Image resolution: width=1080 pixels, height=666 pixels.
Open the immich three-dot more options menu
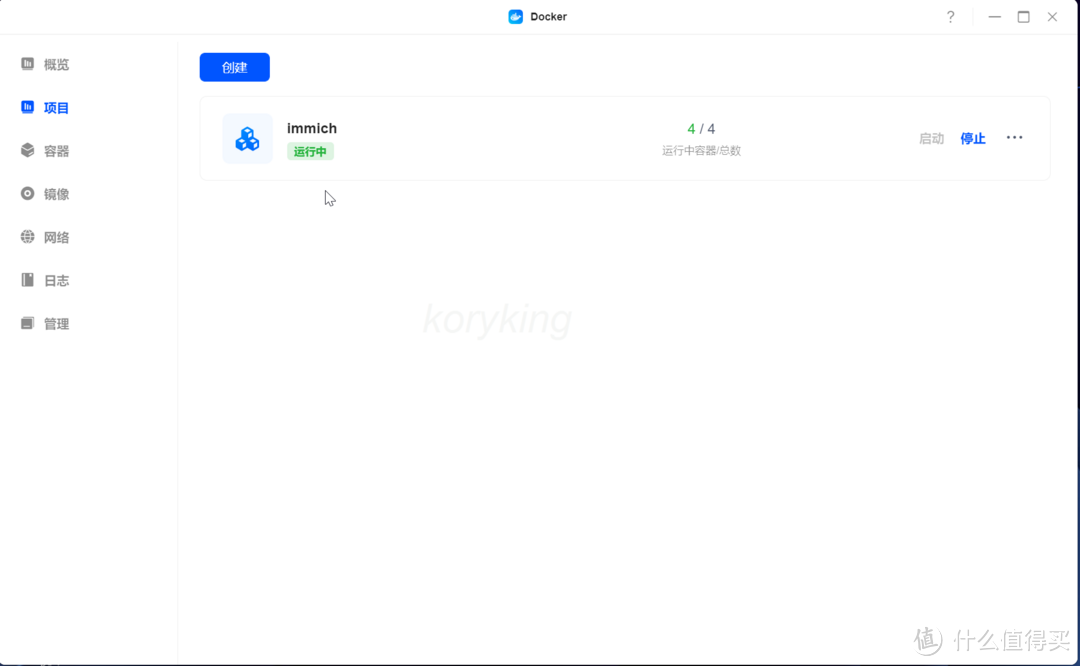1014,138
